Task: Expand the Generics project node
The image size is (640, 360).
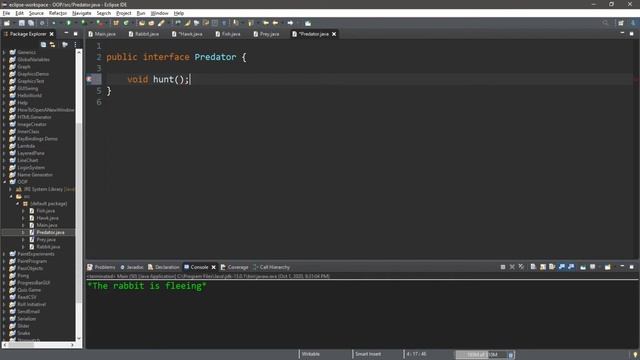Action: pyautogui.click(x=5, y=52)
